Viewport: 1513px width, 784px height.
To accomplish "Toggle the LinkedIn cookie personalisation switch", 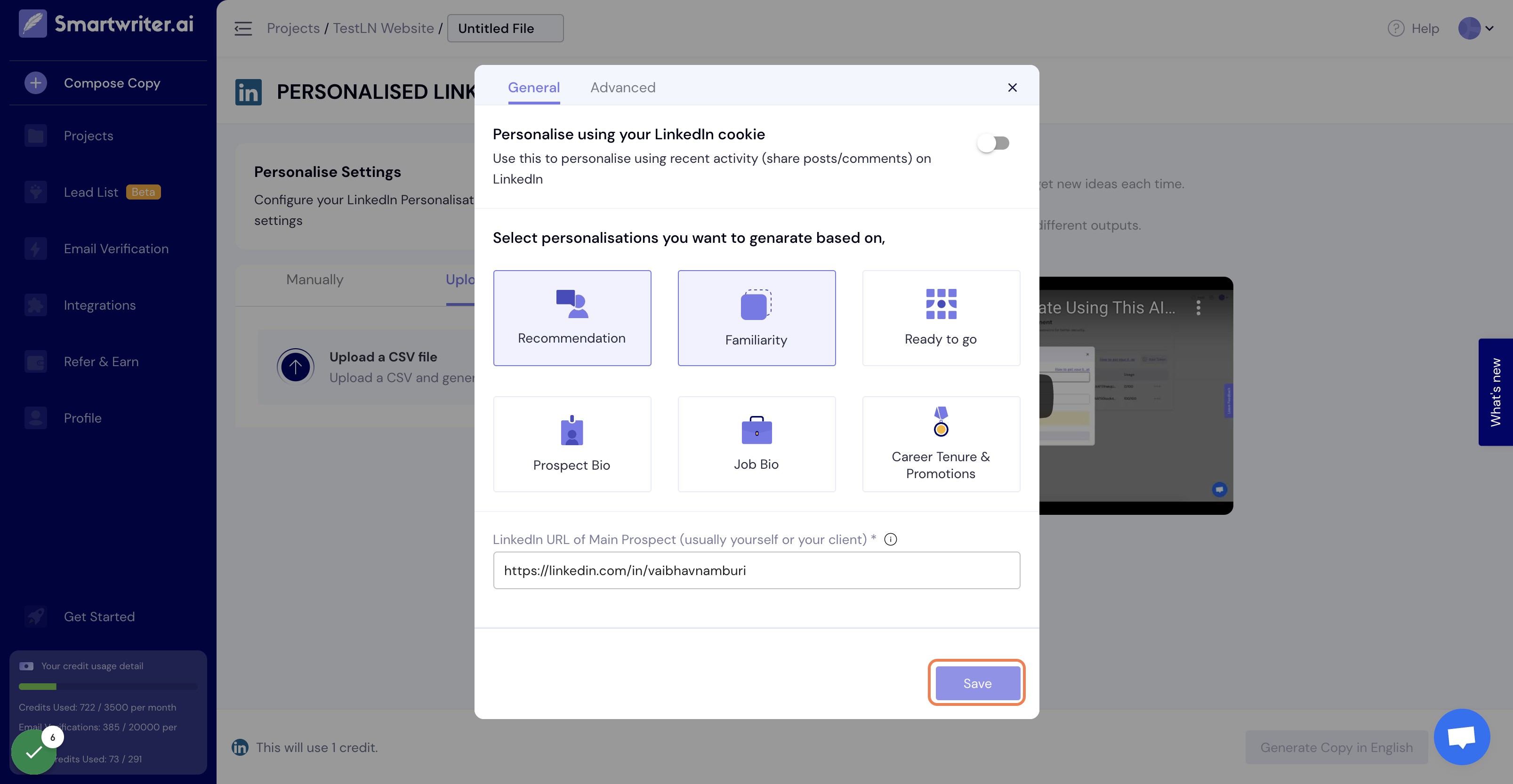I will tap(993, 143).
